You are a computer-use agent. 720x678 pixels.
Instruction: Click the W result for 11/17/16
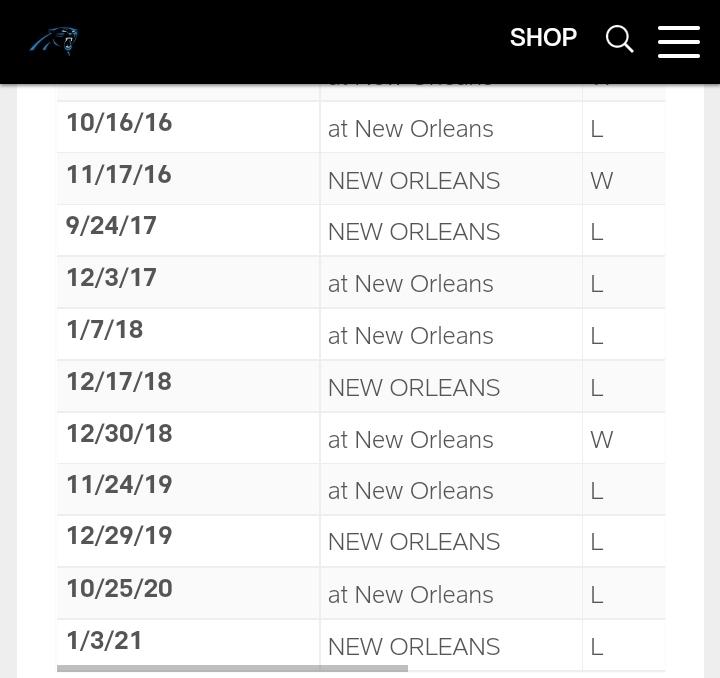(602, 180)
